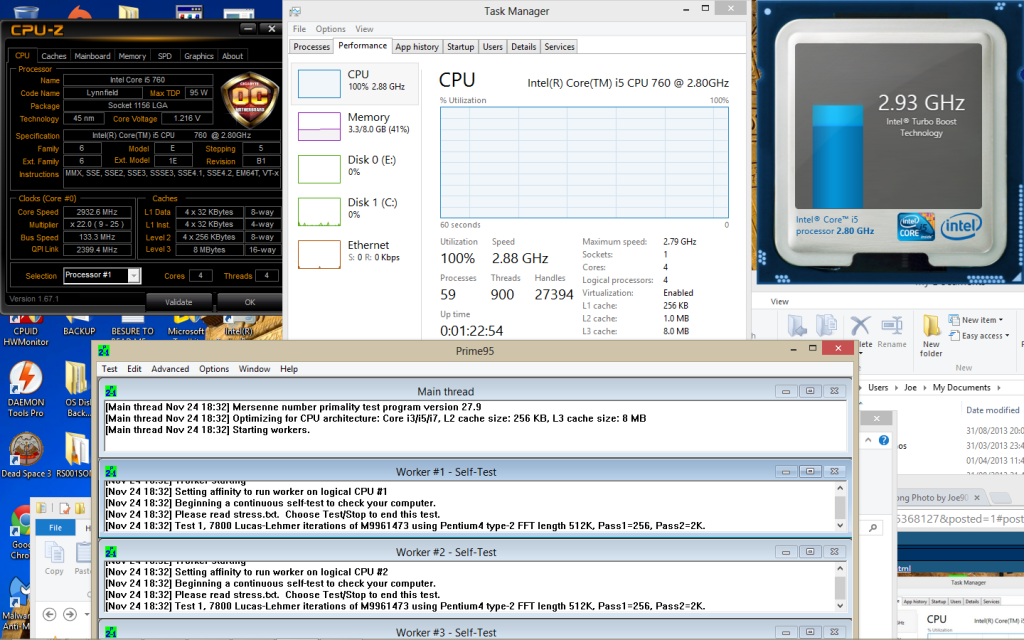
Task: Select Disk 1 (C:) in Task Manager sidebar
Action: [355, 212]
